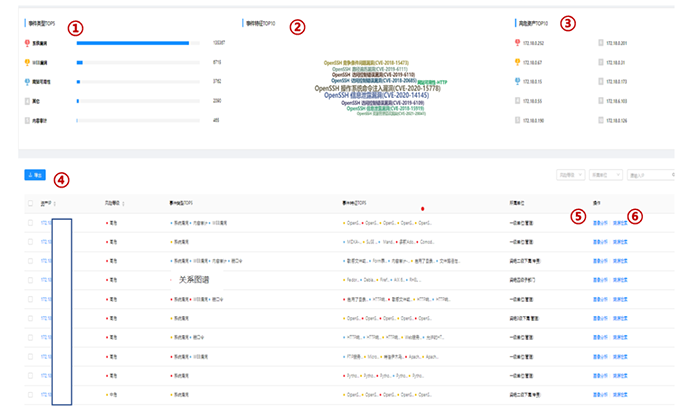Click word cloud entry CVE-2018-20685
700x420 pixels.
pos(374,80)
